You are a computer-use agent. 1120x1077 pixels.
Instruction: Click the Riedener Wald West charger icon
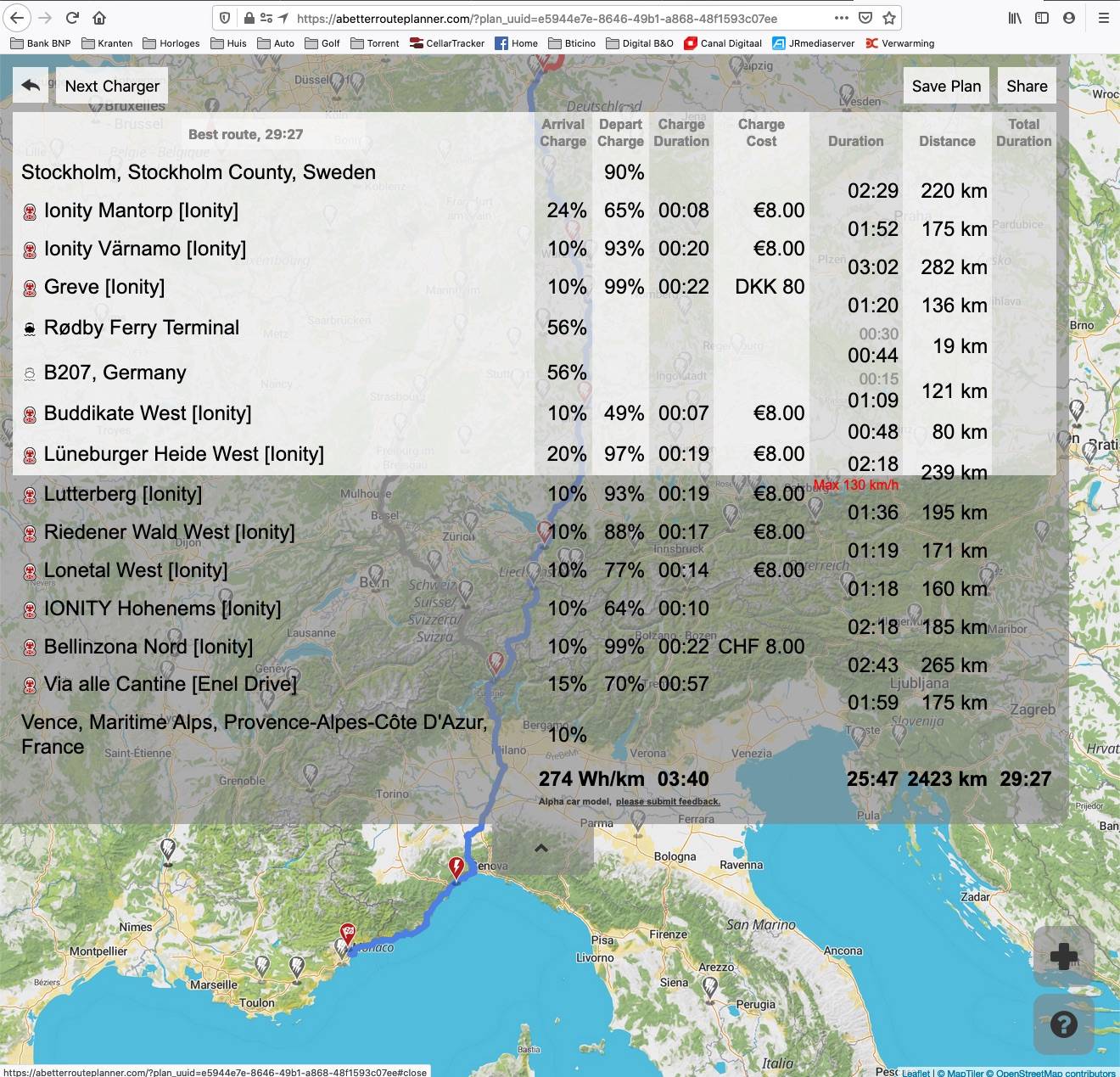pyautogui.click(x=30, y=534)
